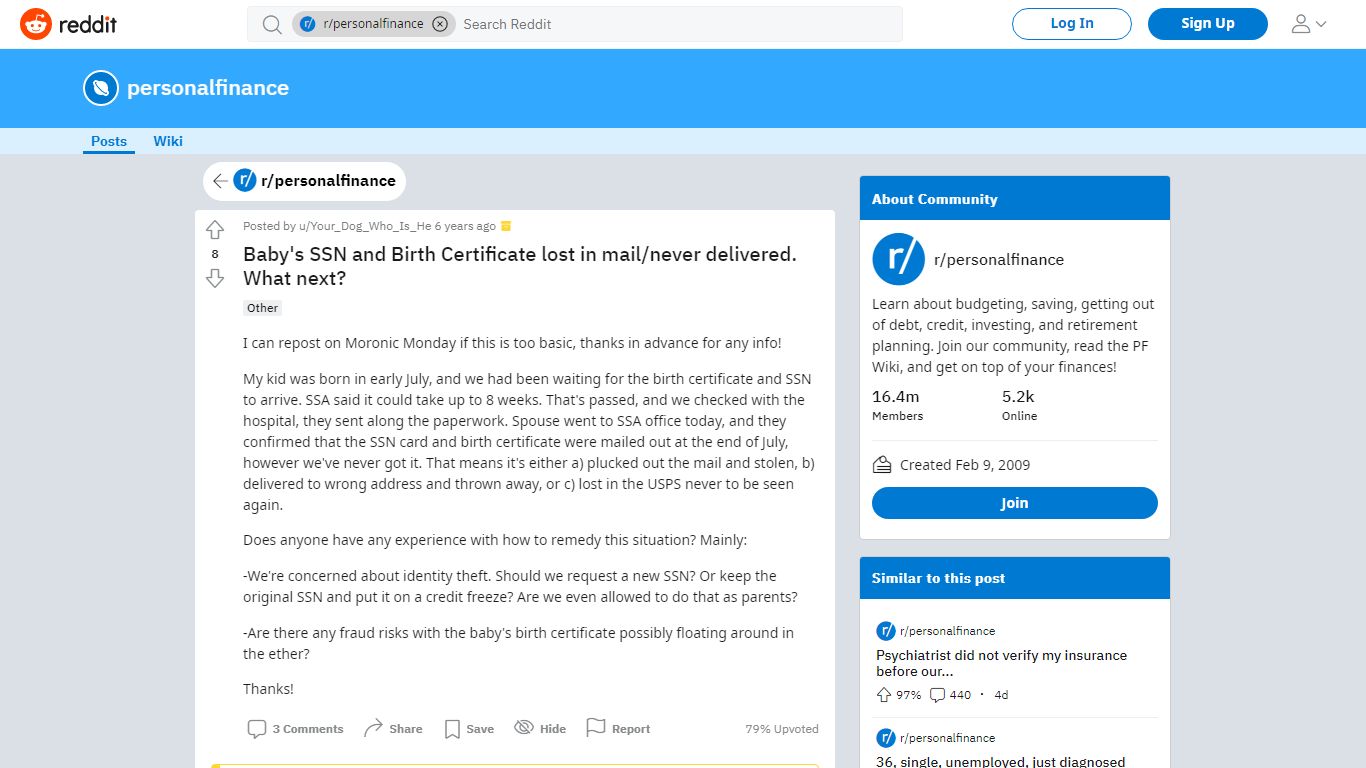Report this post

tap(618, 729)
